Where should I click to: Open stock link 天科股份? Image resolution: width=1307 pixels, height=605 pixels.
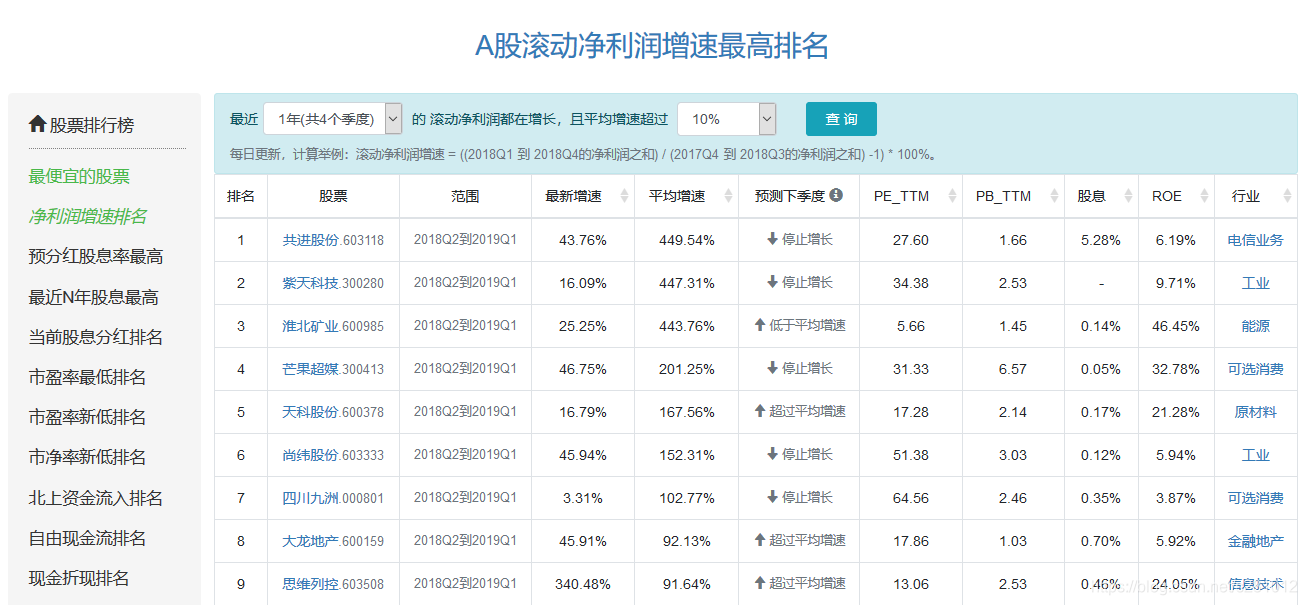coord(310,412)
